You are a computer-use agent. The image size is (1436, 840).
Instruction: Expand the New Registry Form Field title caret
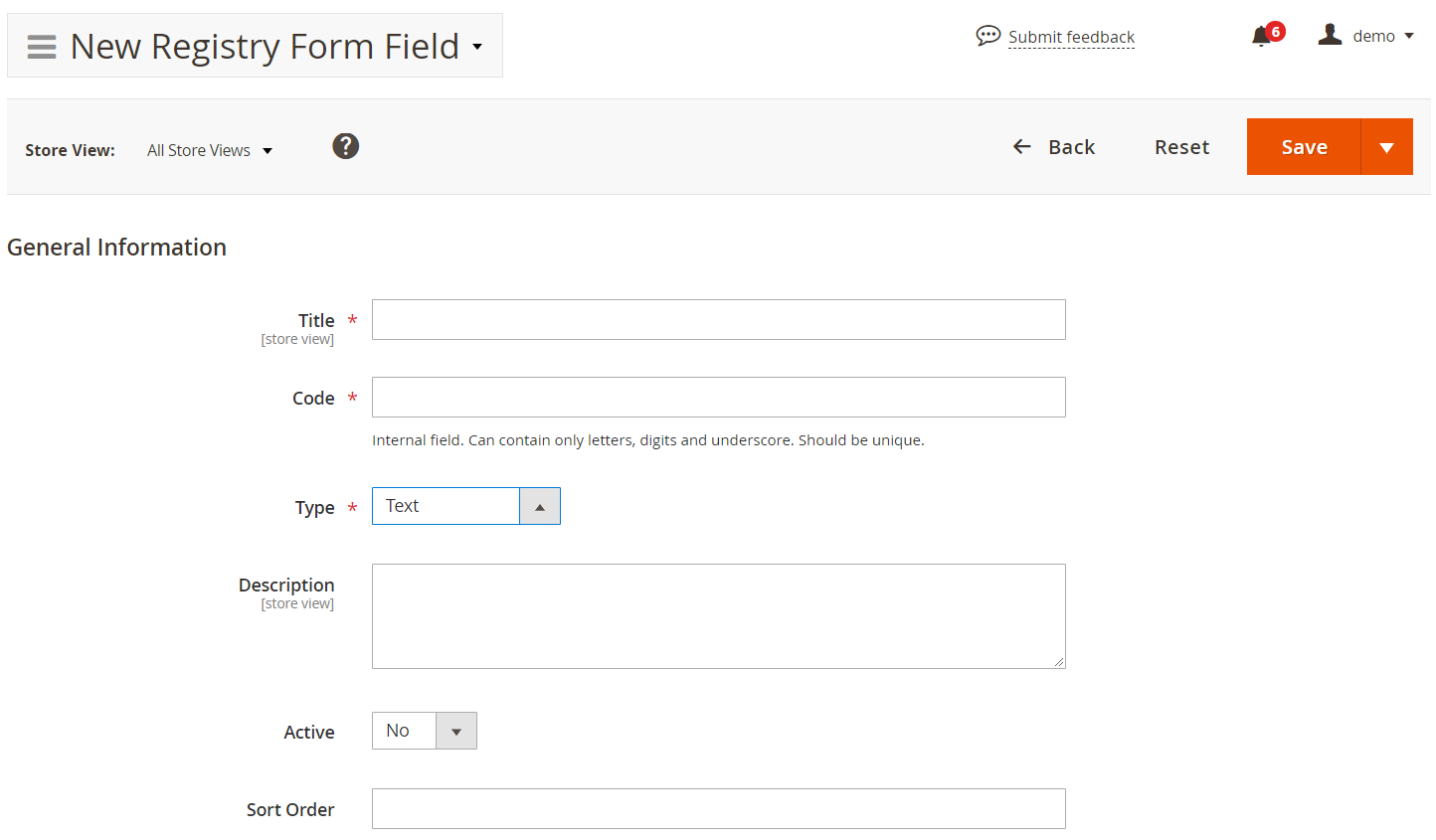pos(477,47)
